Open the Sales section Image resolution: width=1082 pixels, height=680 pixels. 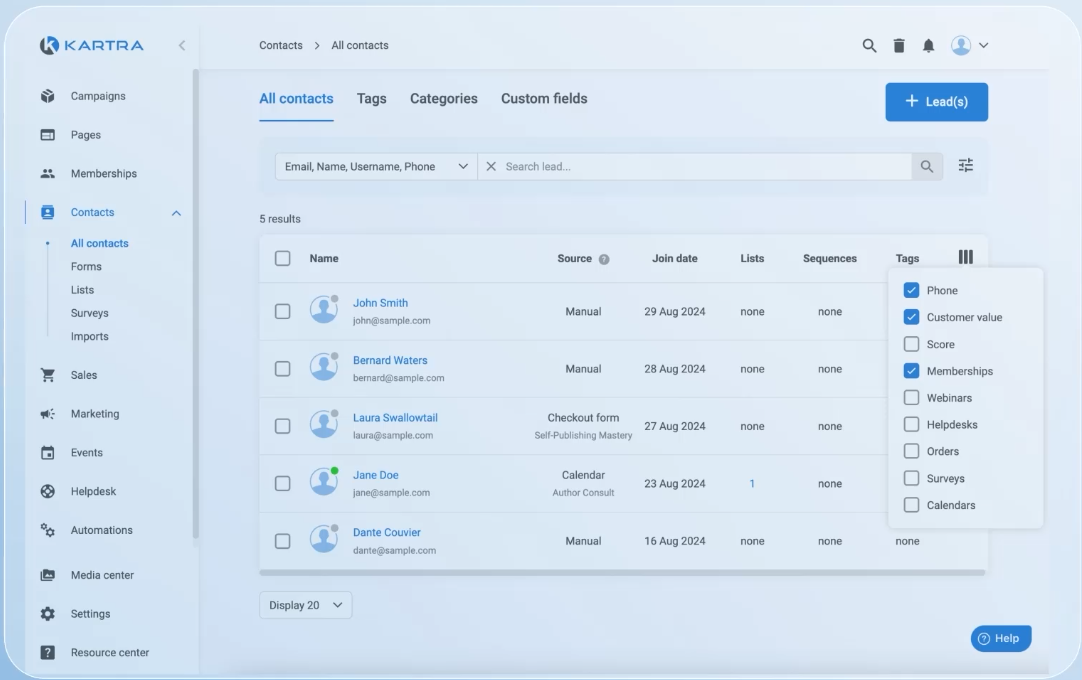83,375
